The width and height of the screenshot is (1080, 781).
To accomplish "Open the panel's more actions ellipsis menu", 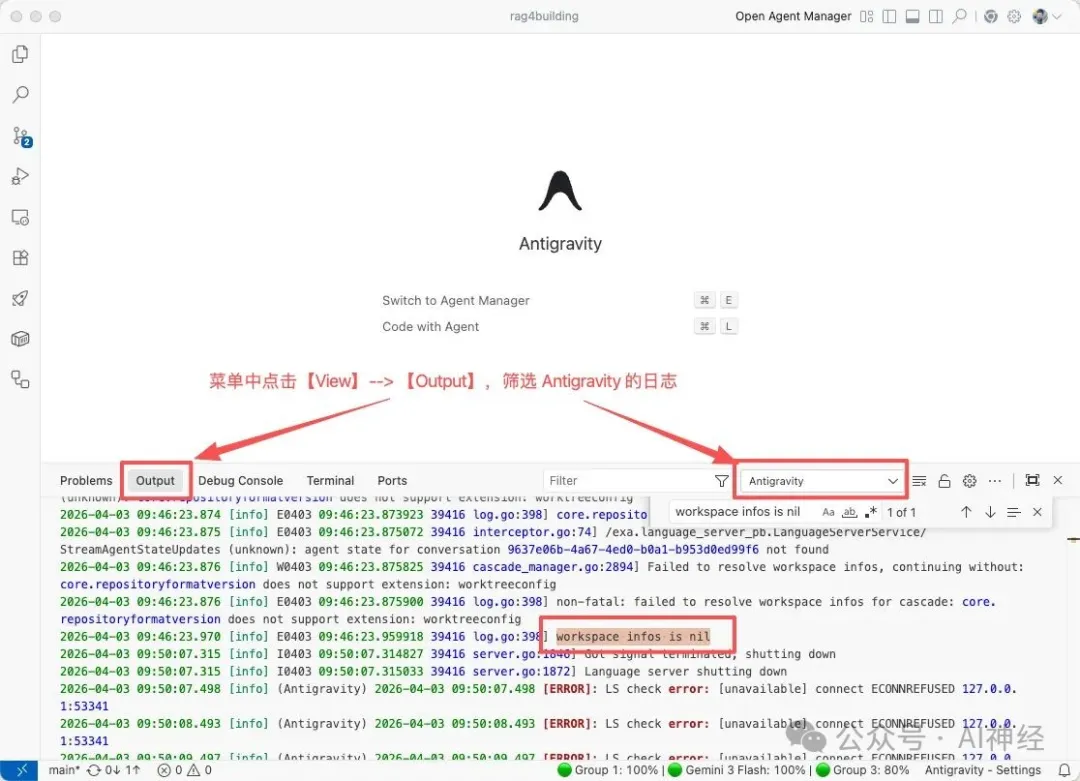I will [x=994, y=481].
